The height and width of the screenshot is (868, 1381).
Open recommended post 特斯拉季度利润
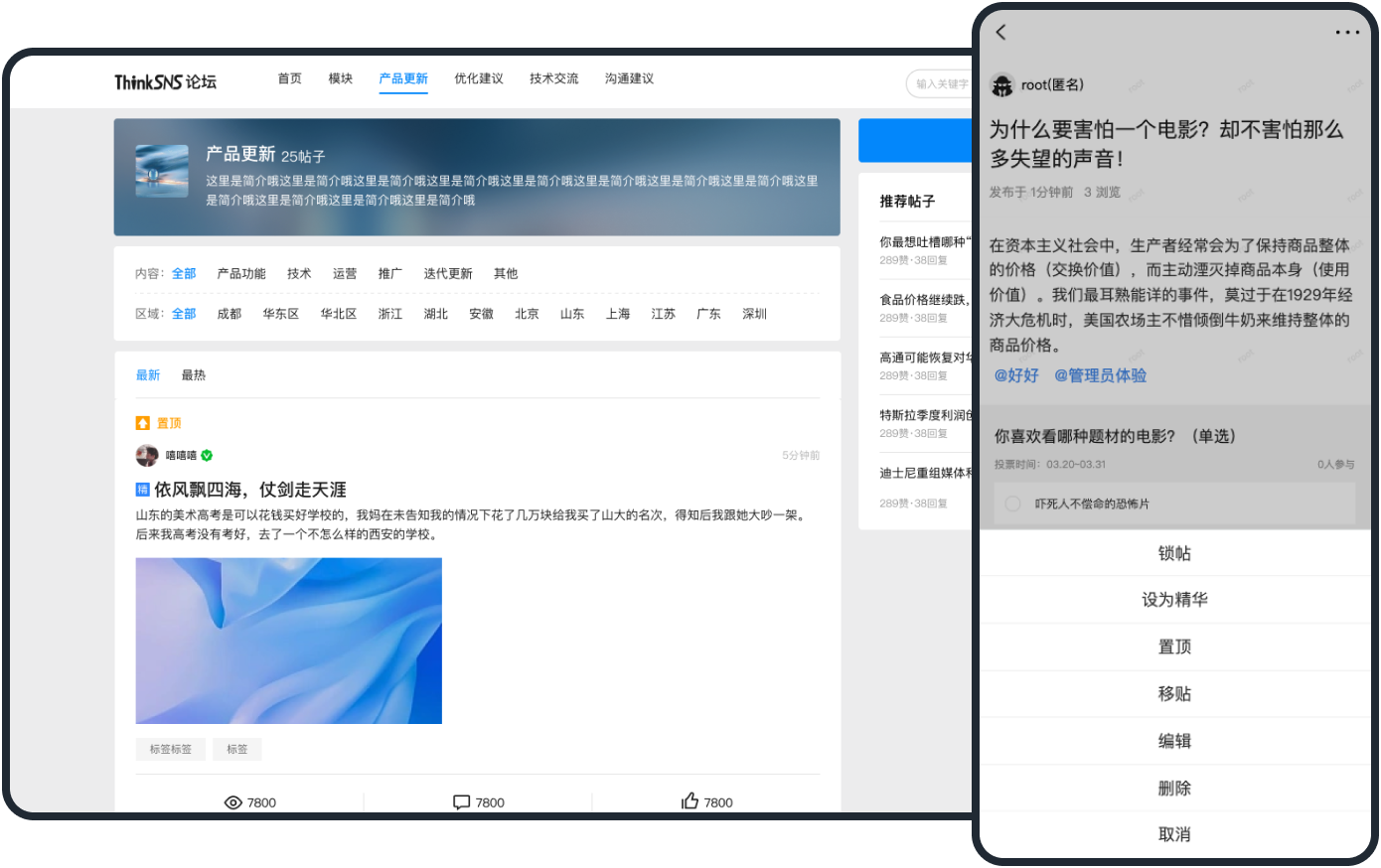pyautogui.click(x=925, y=415)
